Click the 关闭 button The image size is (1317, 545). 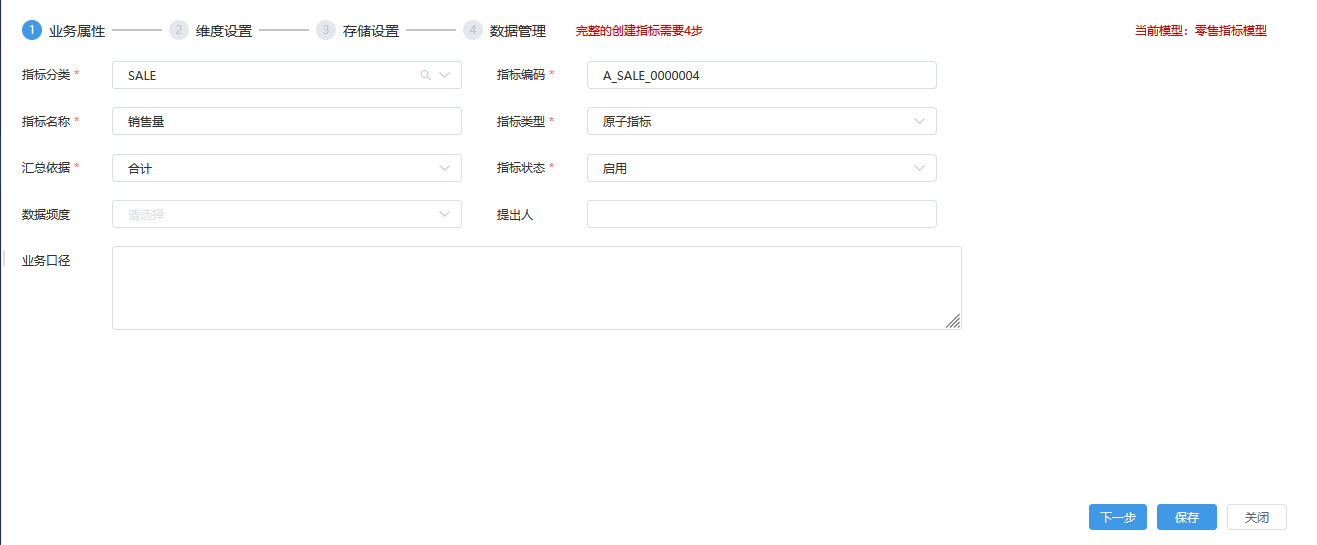(x=1257, y=517)
